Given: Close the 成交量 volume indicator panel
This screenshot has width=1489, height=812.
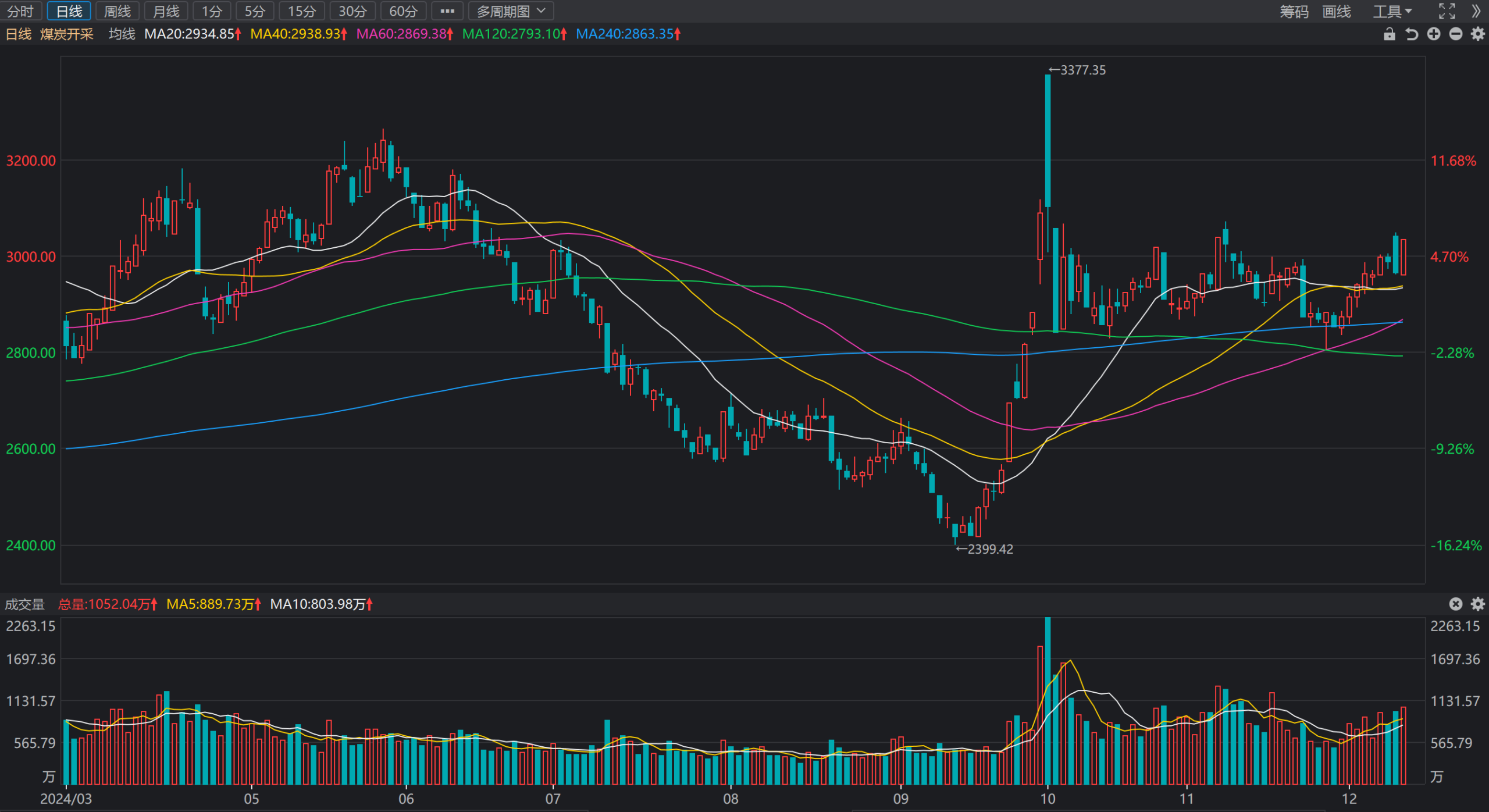Looking at the screenshot, I should tap(1456, 604).
